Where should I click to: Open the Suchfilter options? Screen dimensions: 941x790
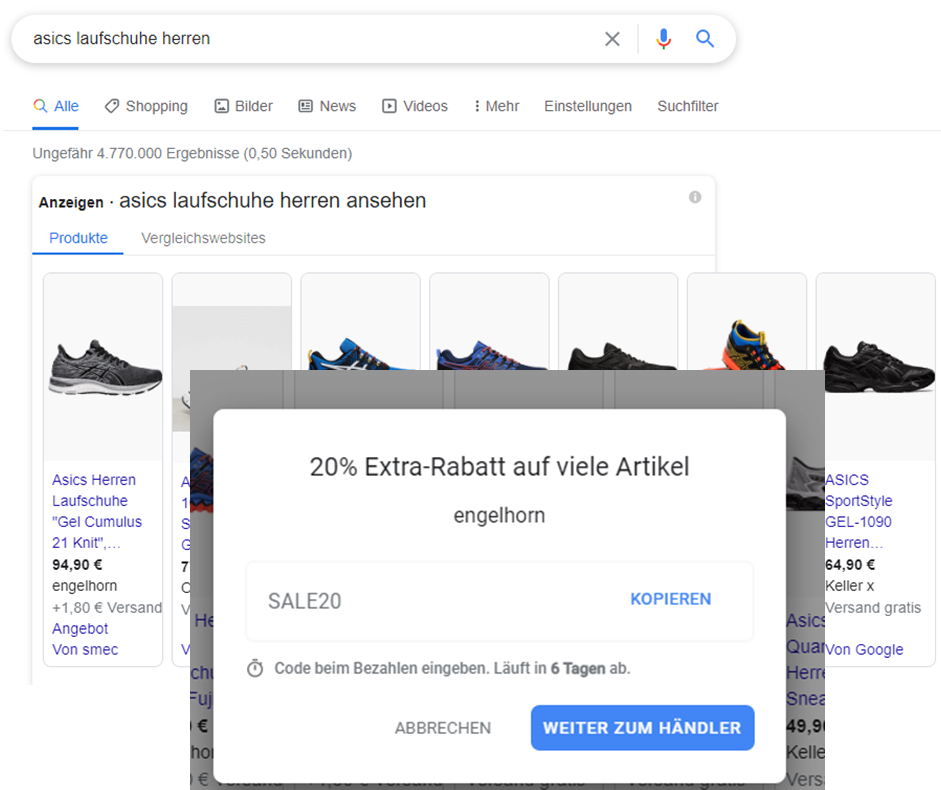click(x=687, y=105)
